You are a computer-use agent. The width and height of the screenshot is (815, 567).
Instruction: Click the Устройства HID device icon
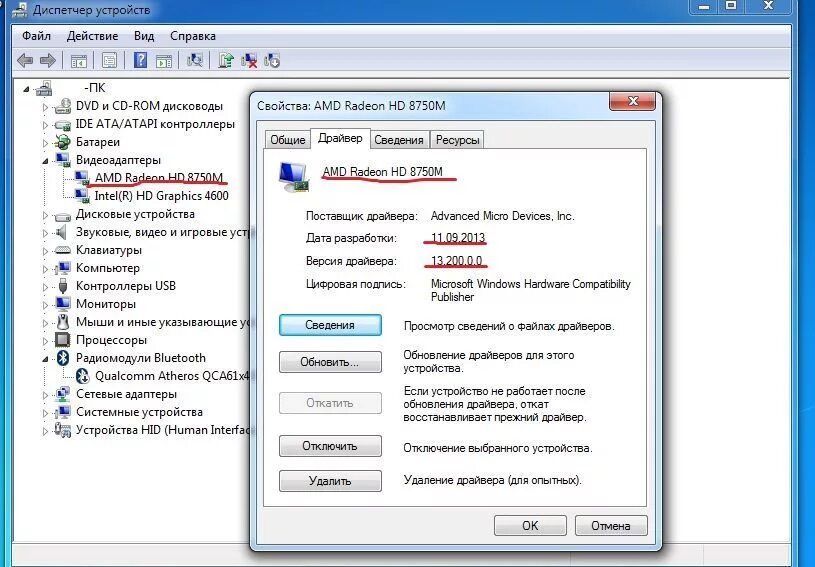point(63,430)
